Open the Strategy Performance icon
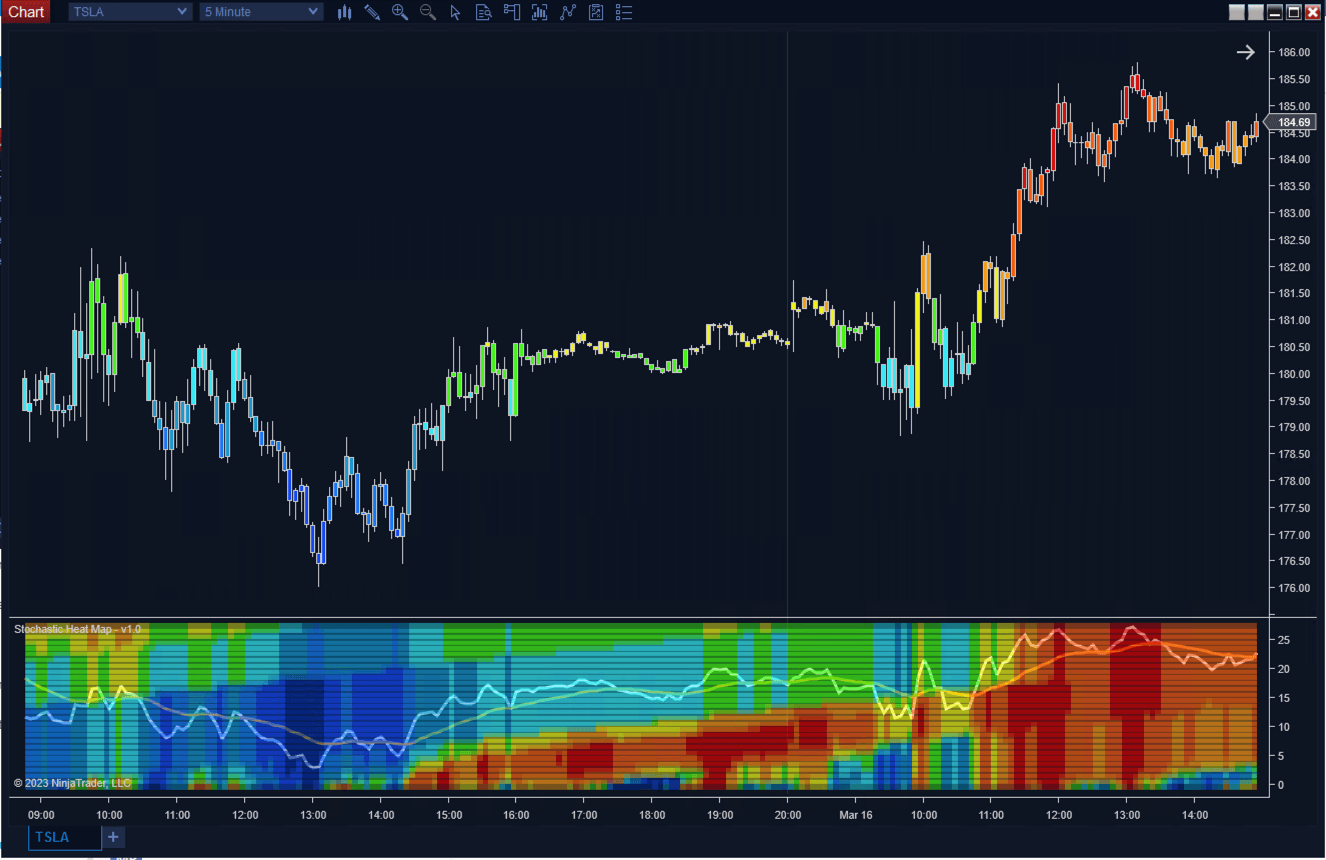 pos(596,12)
